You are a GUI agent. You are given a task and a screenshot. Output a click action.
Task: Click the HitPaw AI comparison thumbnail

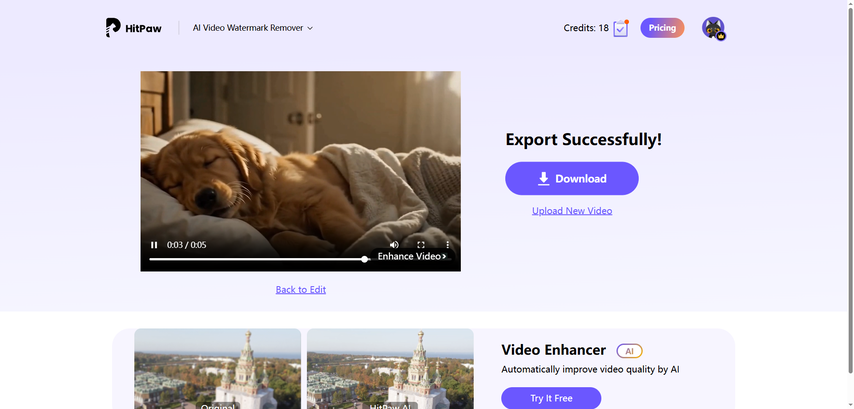[390, 369]
